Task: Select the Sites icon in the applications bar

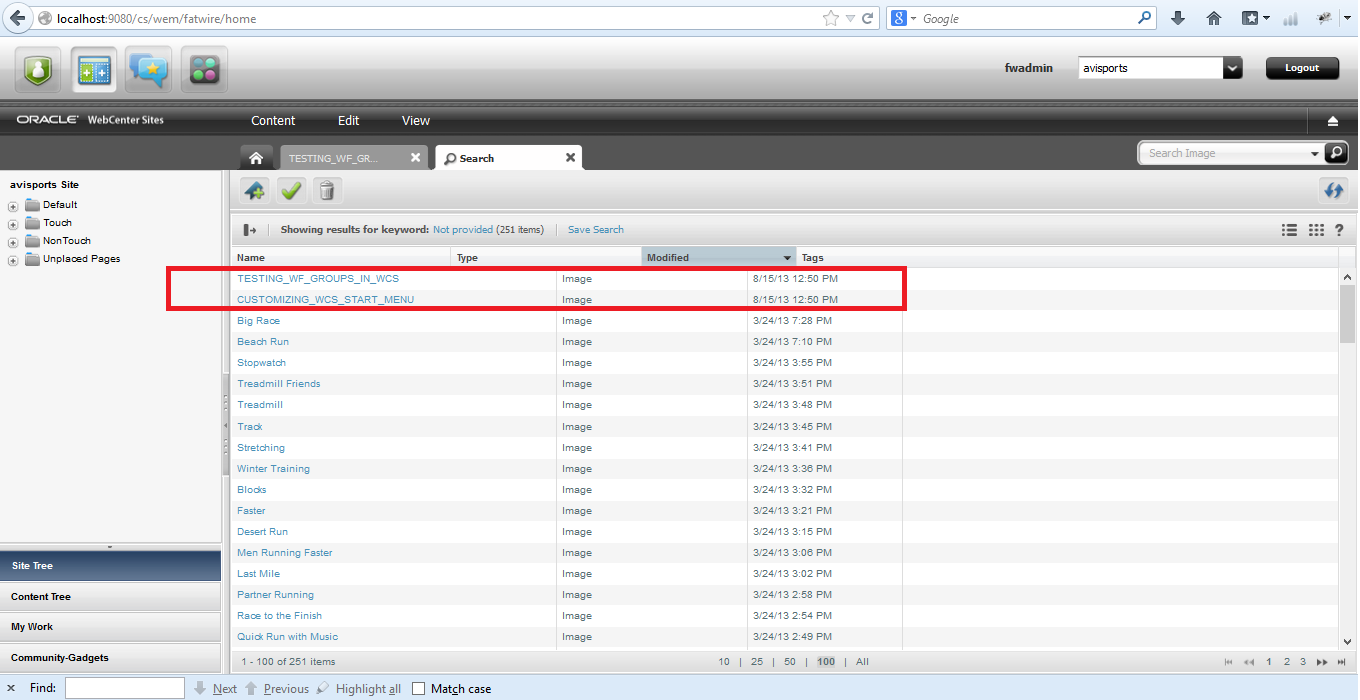Action: (93, 69)
